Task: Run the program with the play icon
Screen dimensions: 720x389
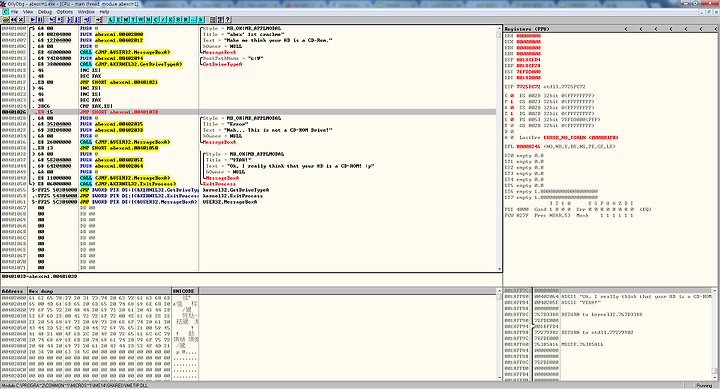Action: (x=33, y=20)
